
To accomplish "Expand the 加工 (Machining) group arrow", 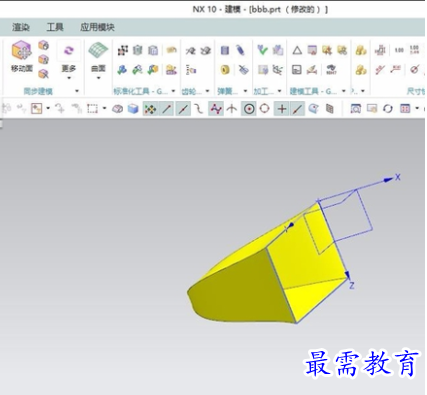I will pos(280,91).
